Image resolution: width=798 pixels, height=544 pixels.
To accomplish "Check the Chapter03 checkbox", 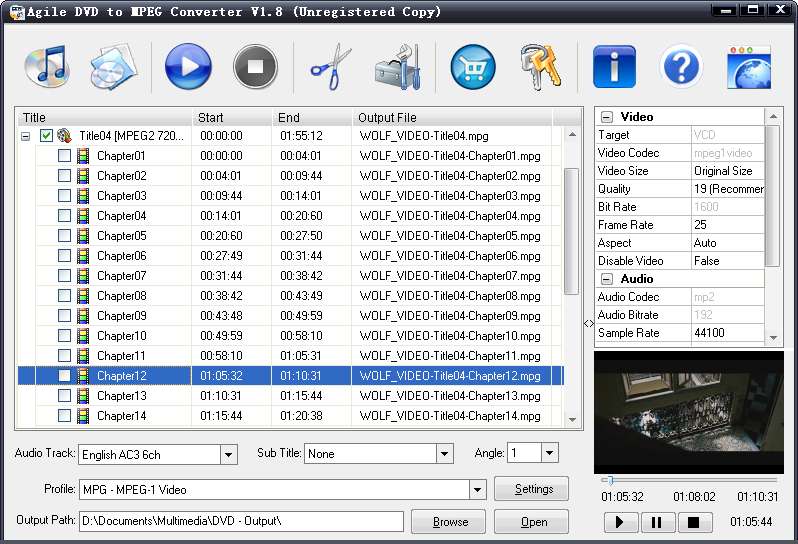I will 64,195.
